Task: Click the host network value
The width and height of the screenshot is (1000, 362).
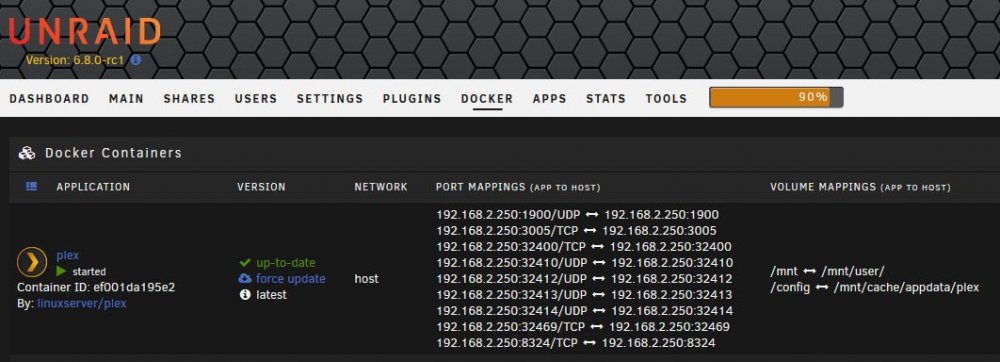Action: click(x=366, y=279)
